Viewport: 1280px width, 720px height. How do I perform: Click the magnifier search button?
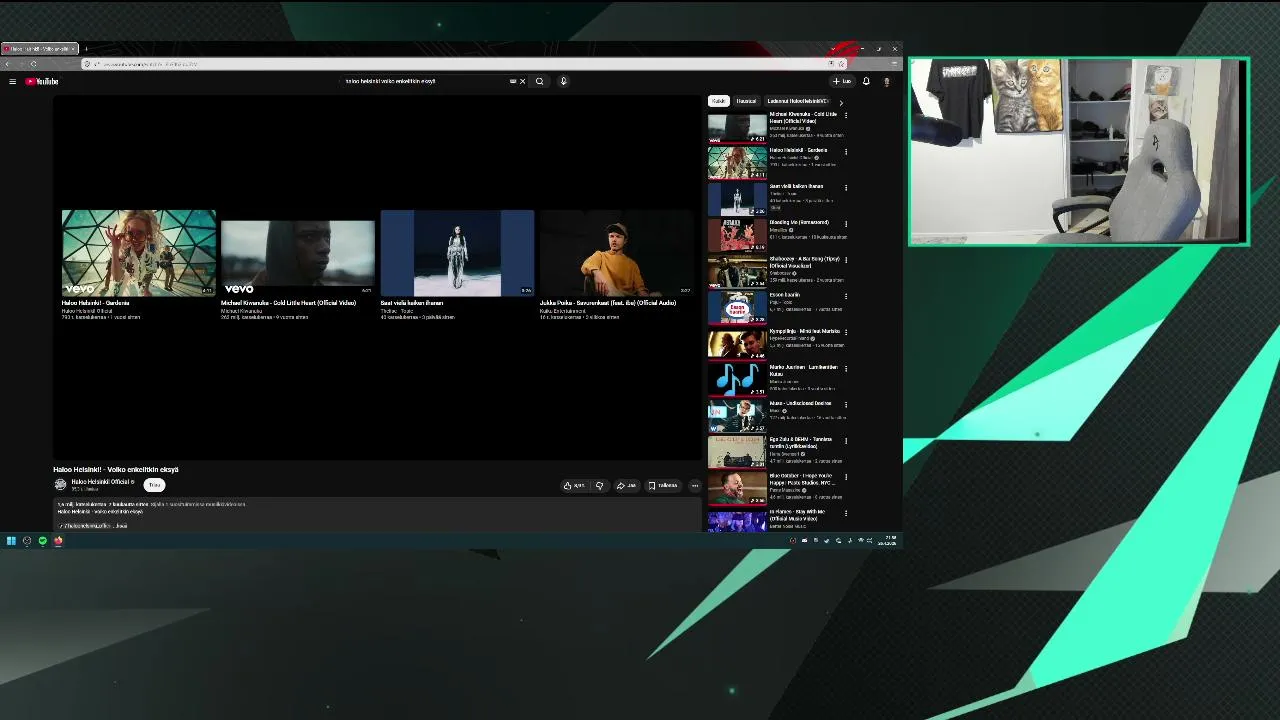(x=539, y=81)
